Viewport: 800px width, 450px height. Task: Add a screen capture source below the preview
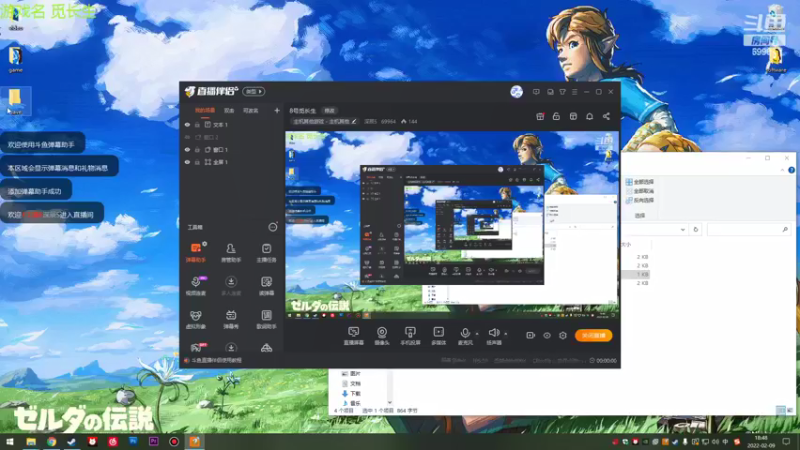(x=354, y=336)
